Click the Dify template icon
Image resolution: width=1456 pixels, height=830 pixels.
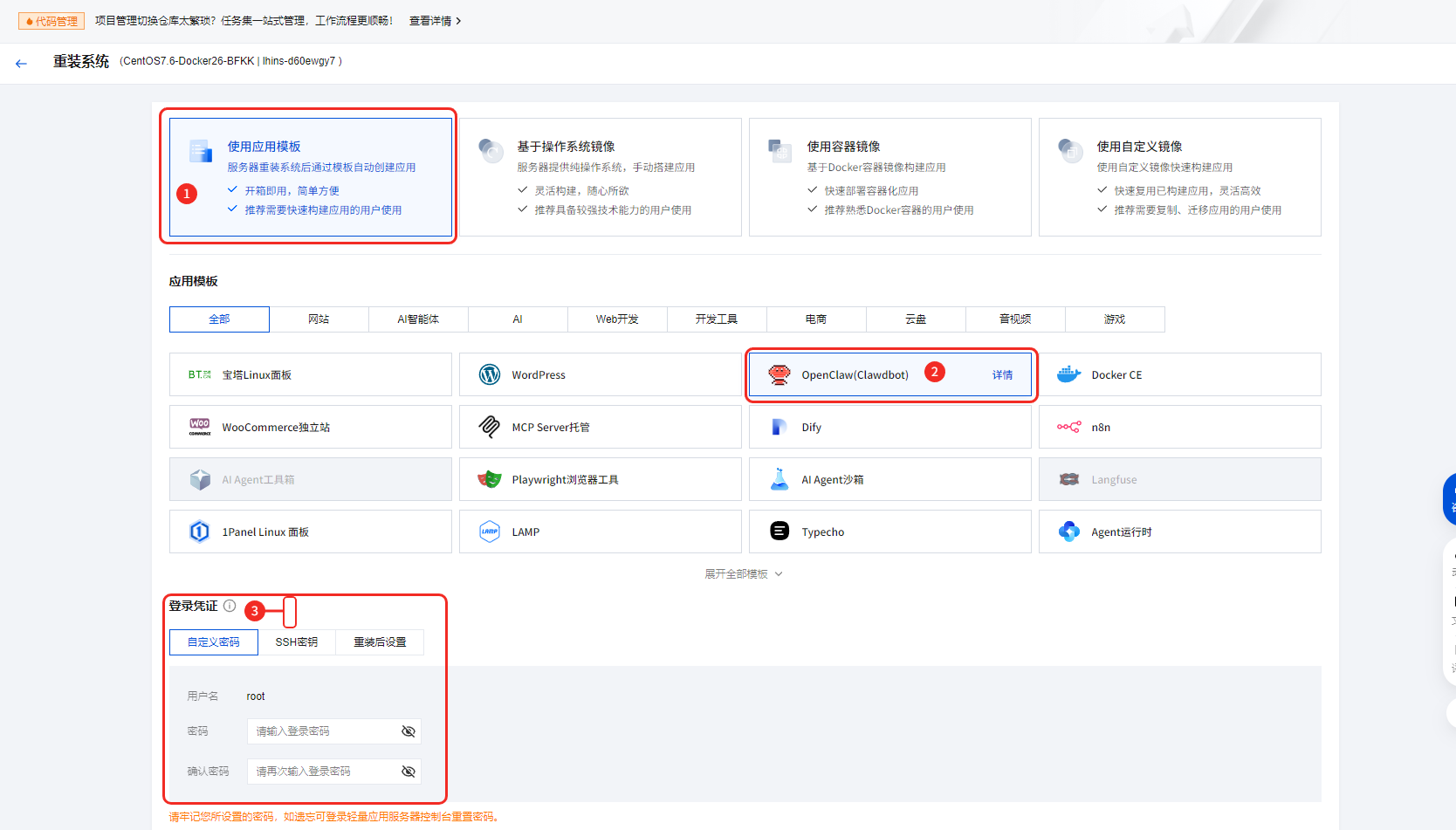click(780, 427)
